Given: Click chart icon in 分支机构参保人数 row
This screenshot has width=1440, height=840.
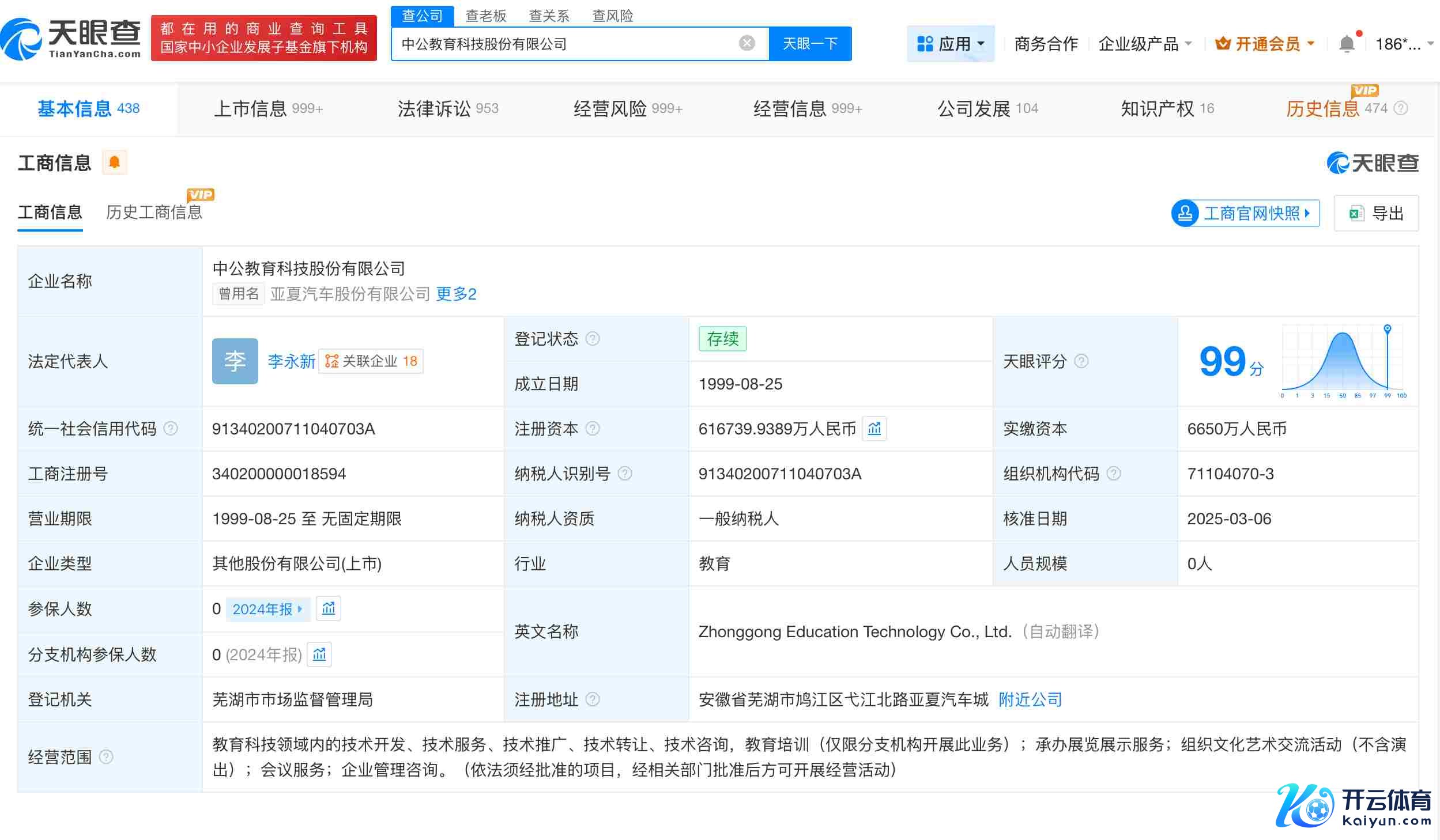Looking at the screenshot, I should [319, 654].
